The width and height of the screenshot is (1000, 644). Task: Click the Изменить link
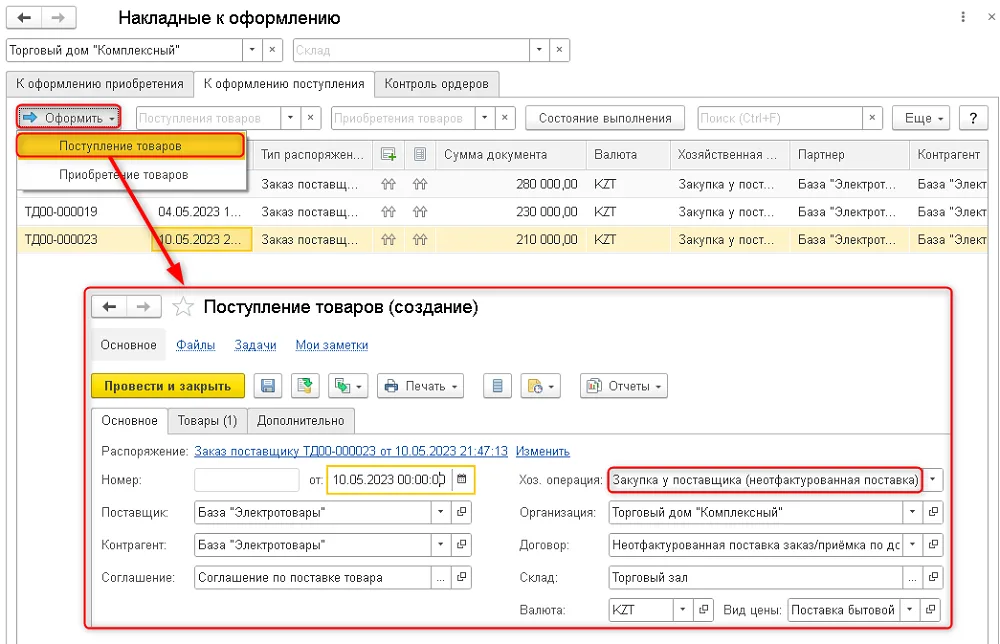pyautogui.click(x=543, y=451)
